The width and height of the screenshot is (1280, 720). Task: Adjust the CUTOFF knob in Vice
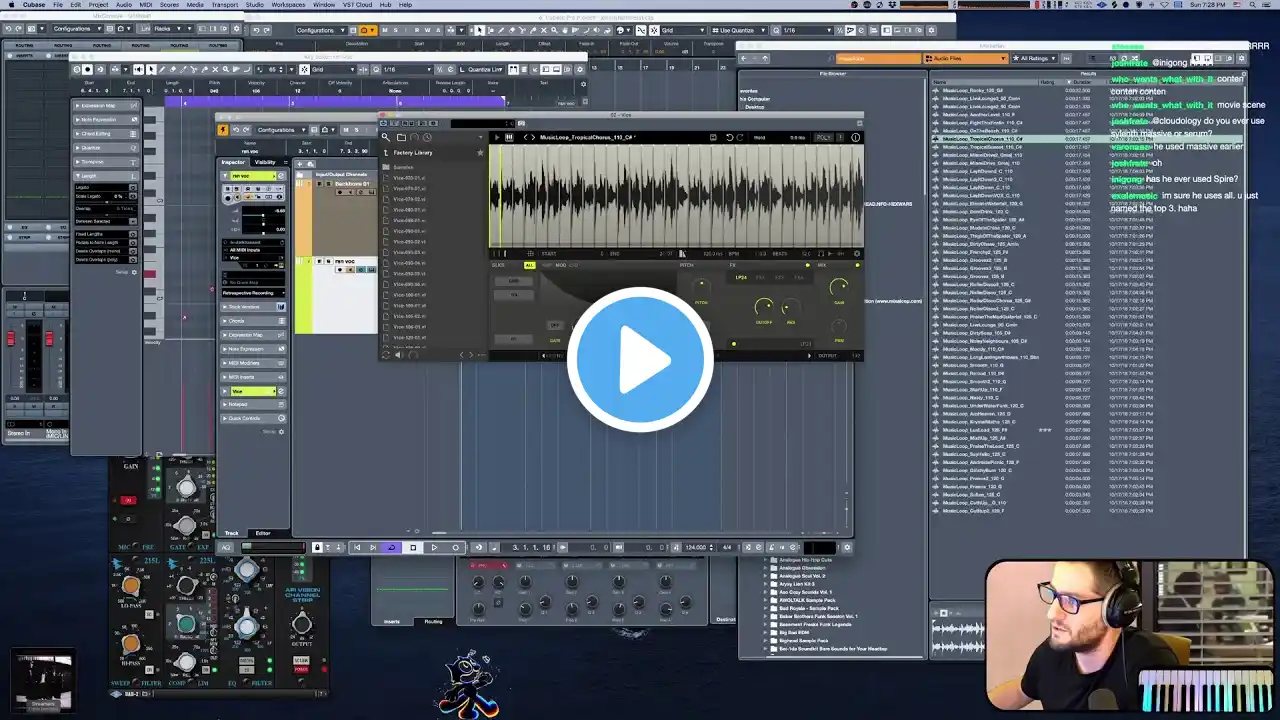[764, 306]
